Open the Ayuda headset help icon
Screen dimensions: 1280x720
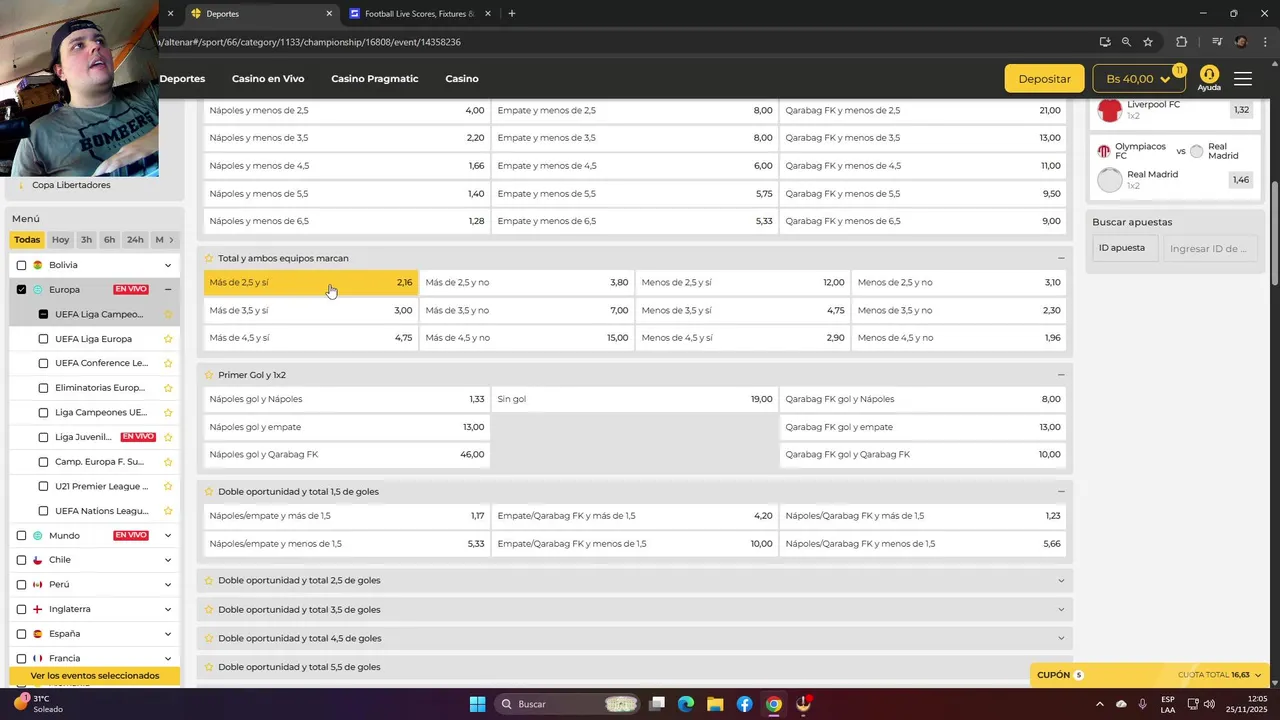[x=1209, y=77]
